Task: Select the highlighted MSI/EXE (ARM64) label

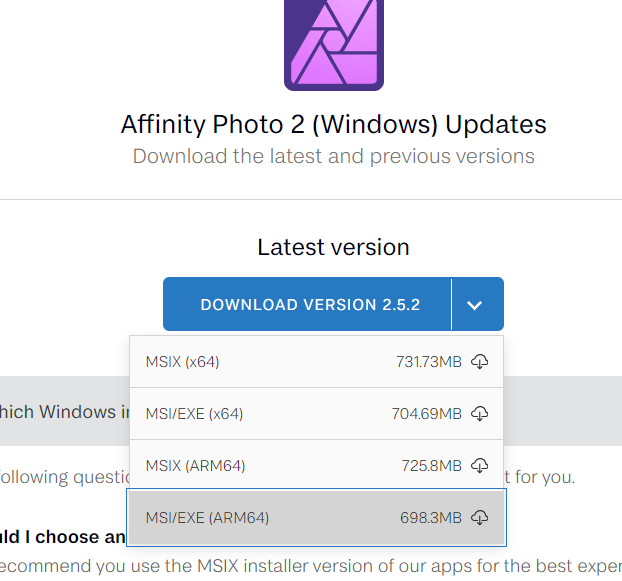Action: 207,518
